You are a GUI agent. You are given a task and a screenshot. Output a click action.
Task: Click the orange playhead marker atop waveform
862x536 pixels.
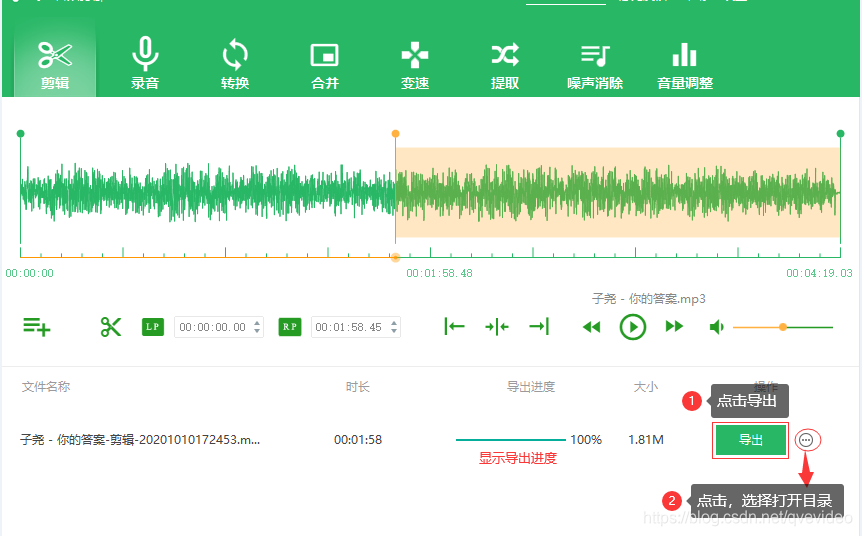point(395,134)
